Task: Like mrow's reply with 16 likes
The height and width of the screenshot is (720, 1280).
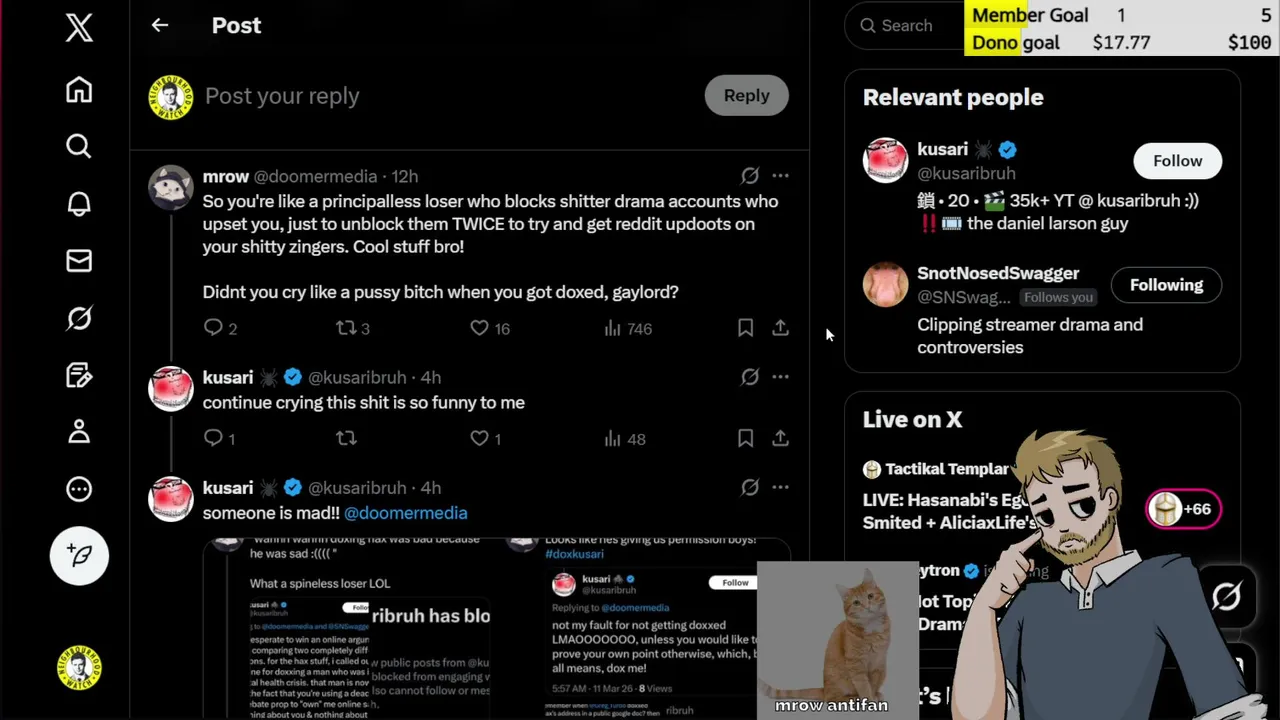Action: click(x=489, y=328)
